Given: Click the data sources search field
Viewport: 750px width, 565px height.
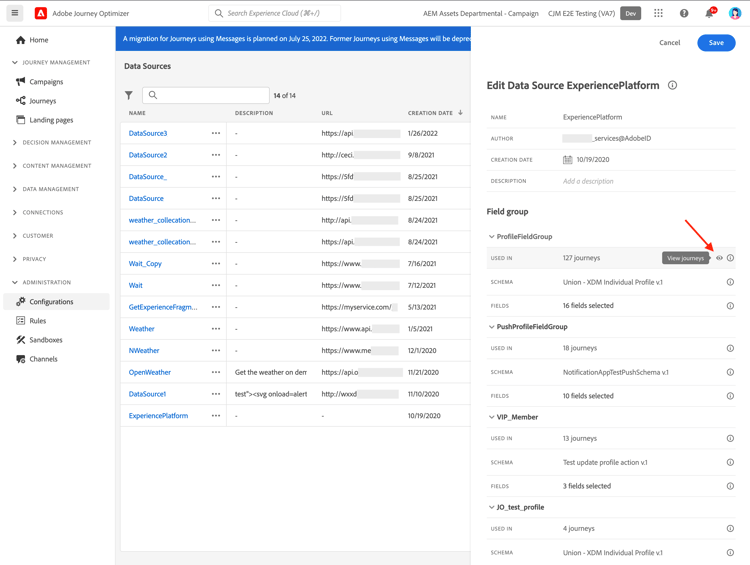Looking at the screenshot, I should click(206, 95).
